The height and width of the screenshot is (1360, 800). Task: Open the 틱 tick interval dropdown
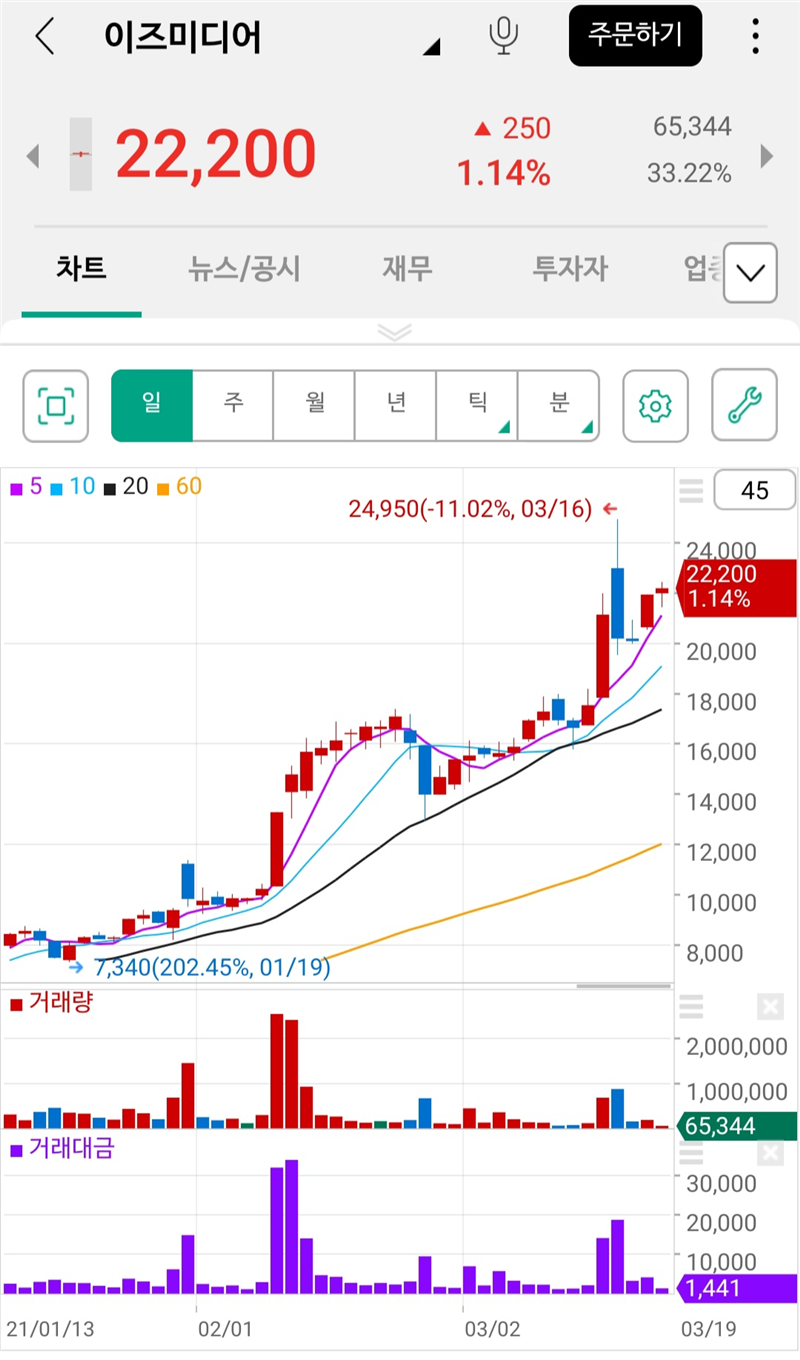pos(477,405)
